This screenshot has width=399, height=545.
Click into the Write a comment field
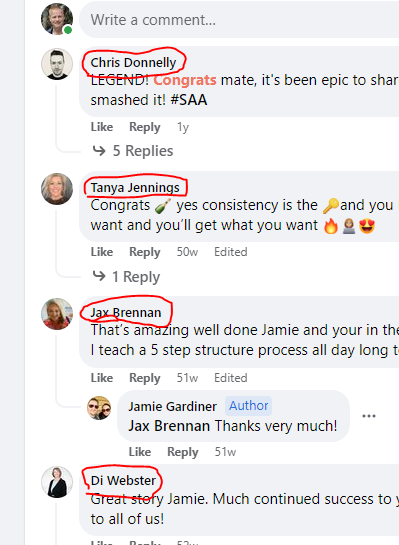(239, 19)
